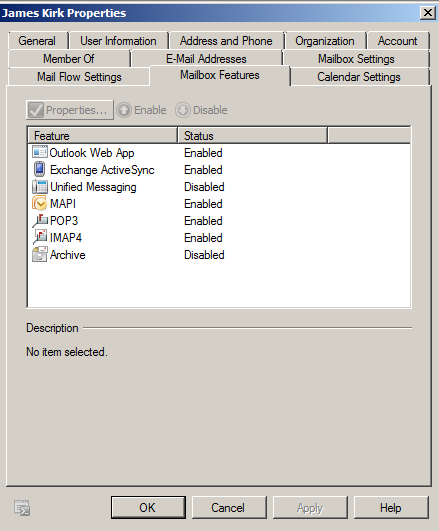Switch to Mail Flow Settings tab

(79, 77)
